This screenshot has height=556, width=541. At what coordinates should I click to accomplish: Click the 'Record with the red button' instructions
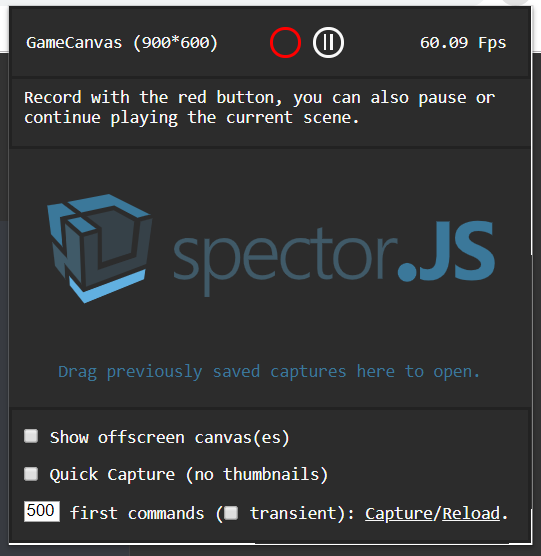coord(260,108)
